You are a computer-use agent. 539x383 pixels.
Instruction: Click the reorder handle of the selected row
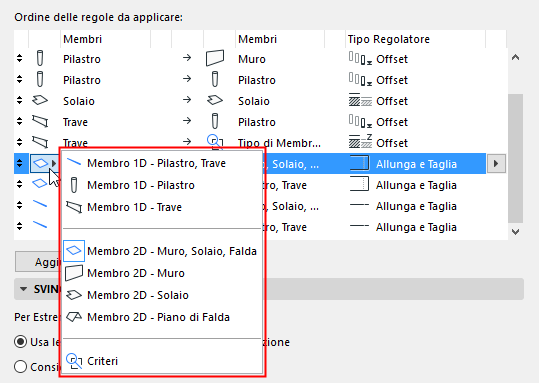pos(20,164)
